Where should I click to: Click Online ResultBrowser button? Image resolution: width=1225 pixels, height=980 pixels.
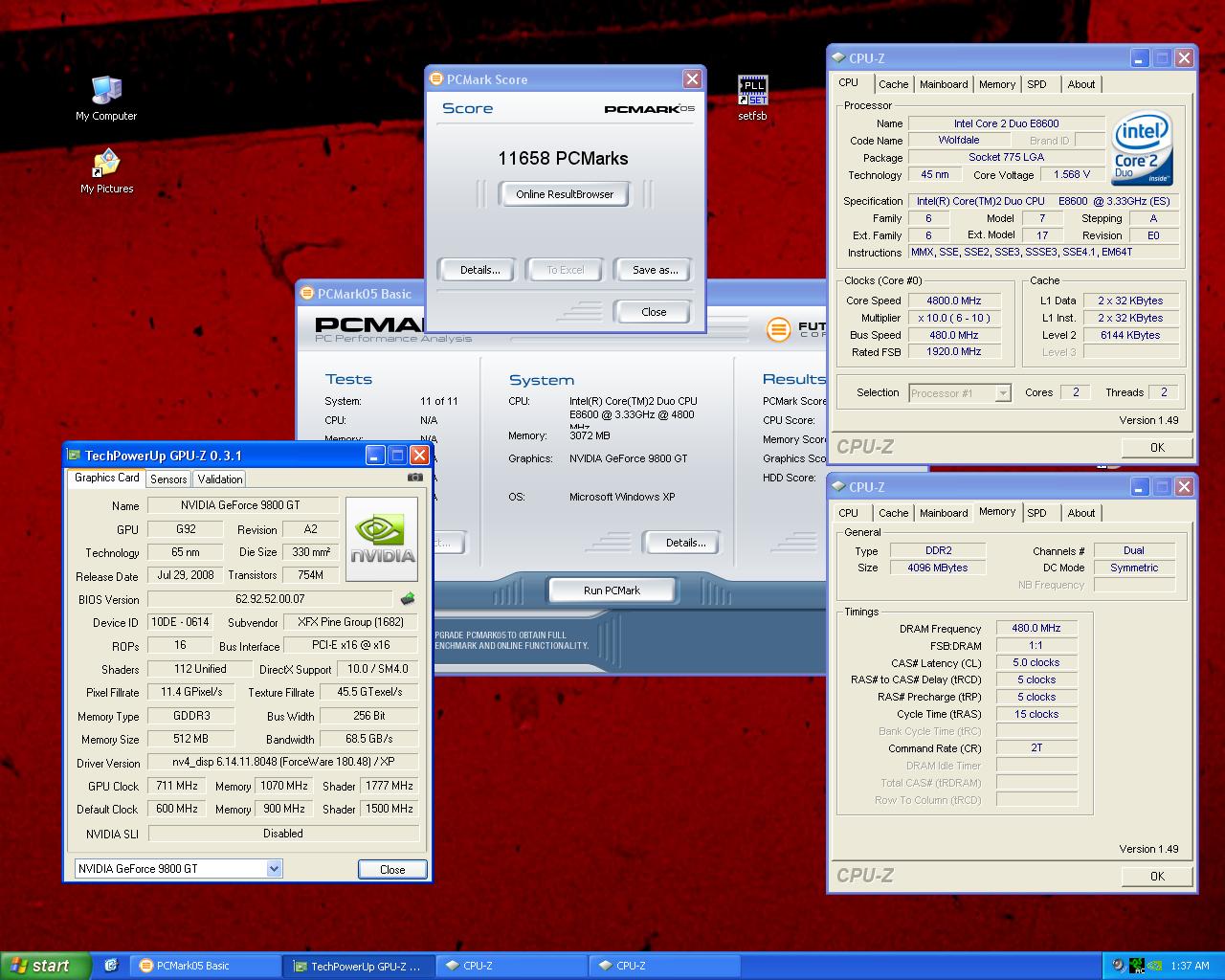point(565,194)
